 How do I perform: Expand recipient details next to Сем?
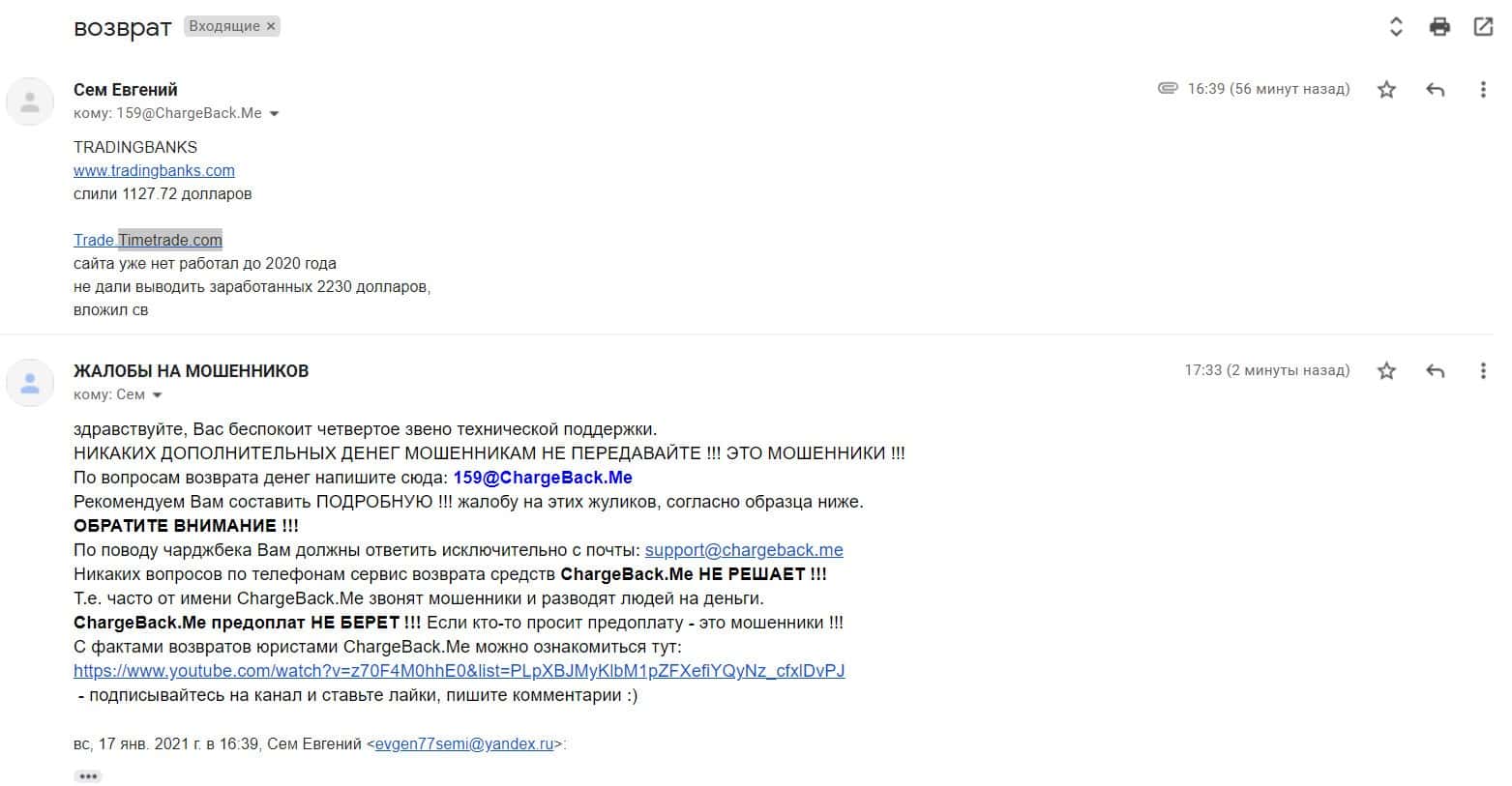[x=157, y=395]
